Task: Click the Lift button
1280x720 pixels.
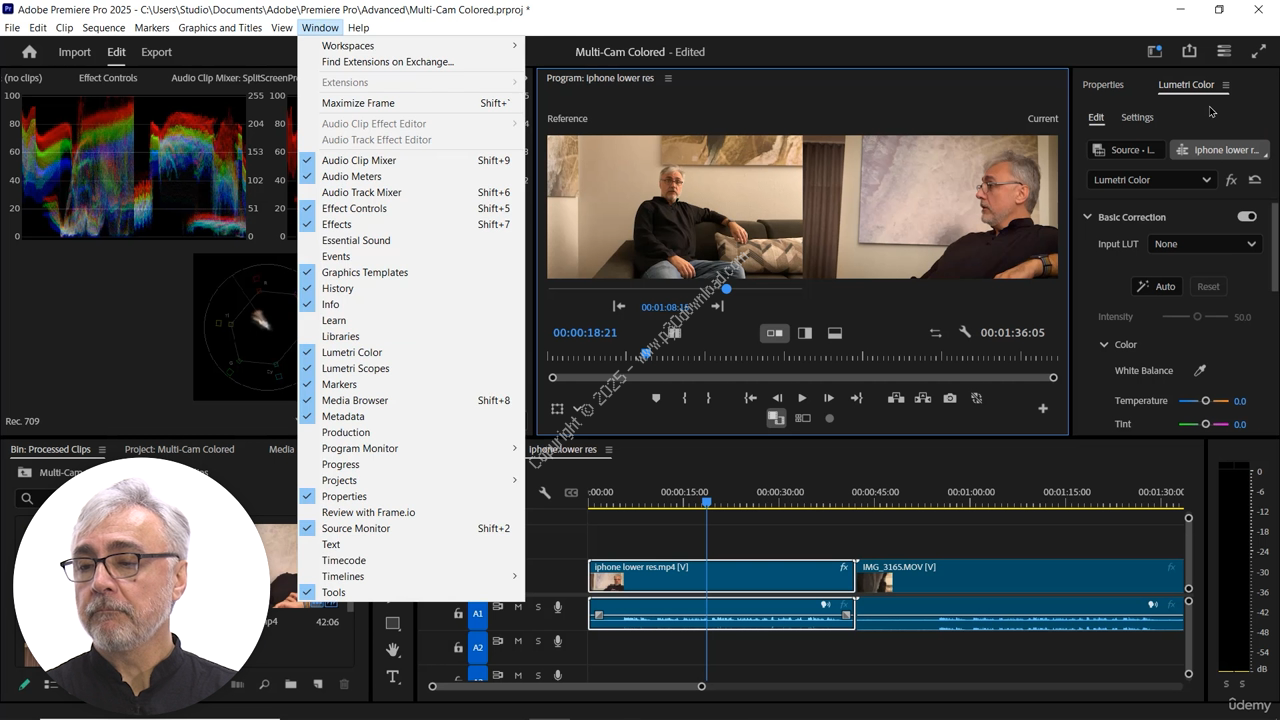Action: point(896,398)
